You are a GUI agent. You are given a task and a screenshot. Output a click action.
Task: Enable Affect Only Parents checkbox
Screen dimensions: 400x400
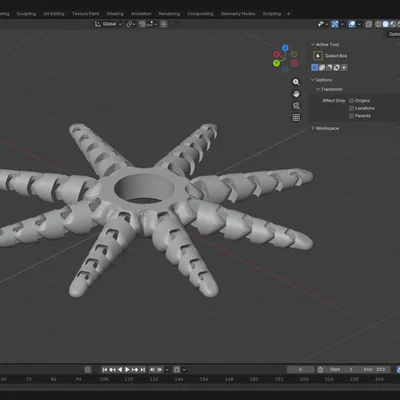pyautogui.click(x=351, y=116)
